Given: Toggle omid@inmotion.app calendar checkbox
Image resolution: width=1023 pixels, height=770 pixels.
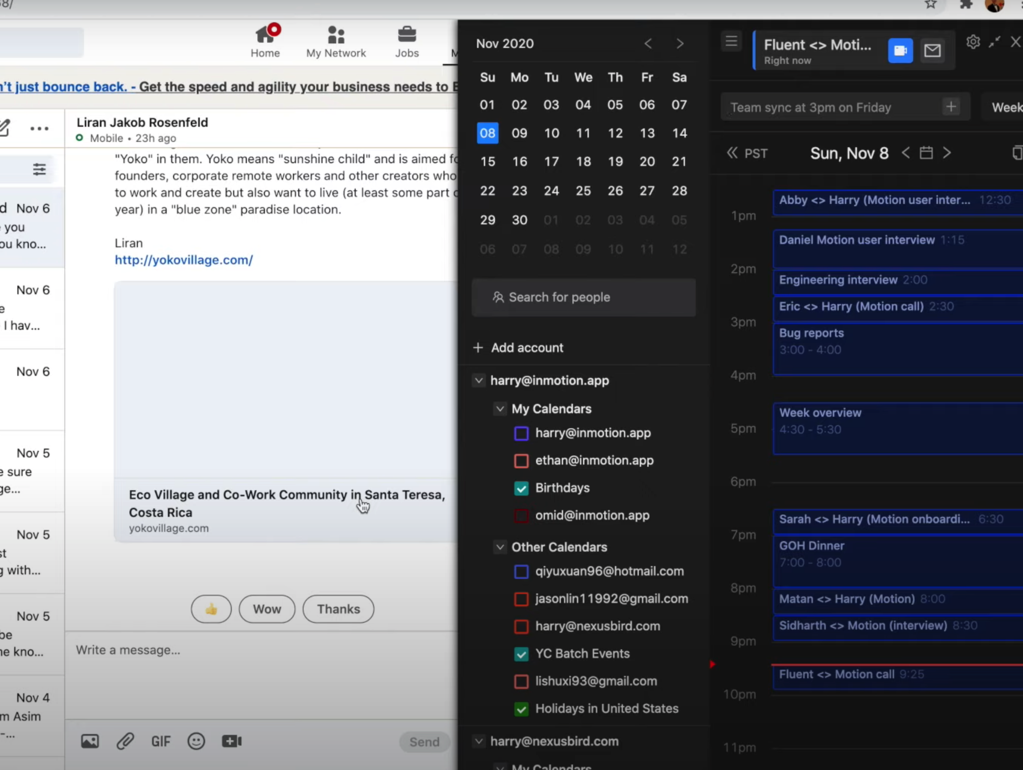Looking at the screenshot, I should click(521, 516).
